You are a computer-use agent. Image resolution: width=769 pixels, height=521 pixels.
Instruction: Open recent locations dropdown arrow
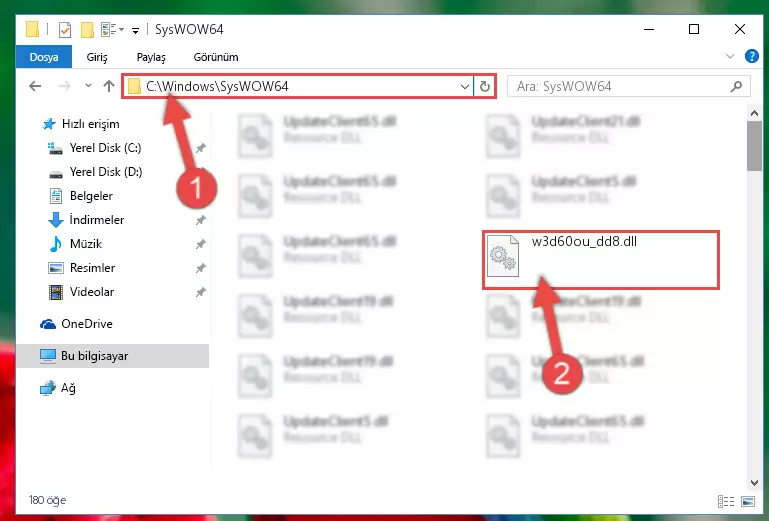click(x=88, y=86)
